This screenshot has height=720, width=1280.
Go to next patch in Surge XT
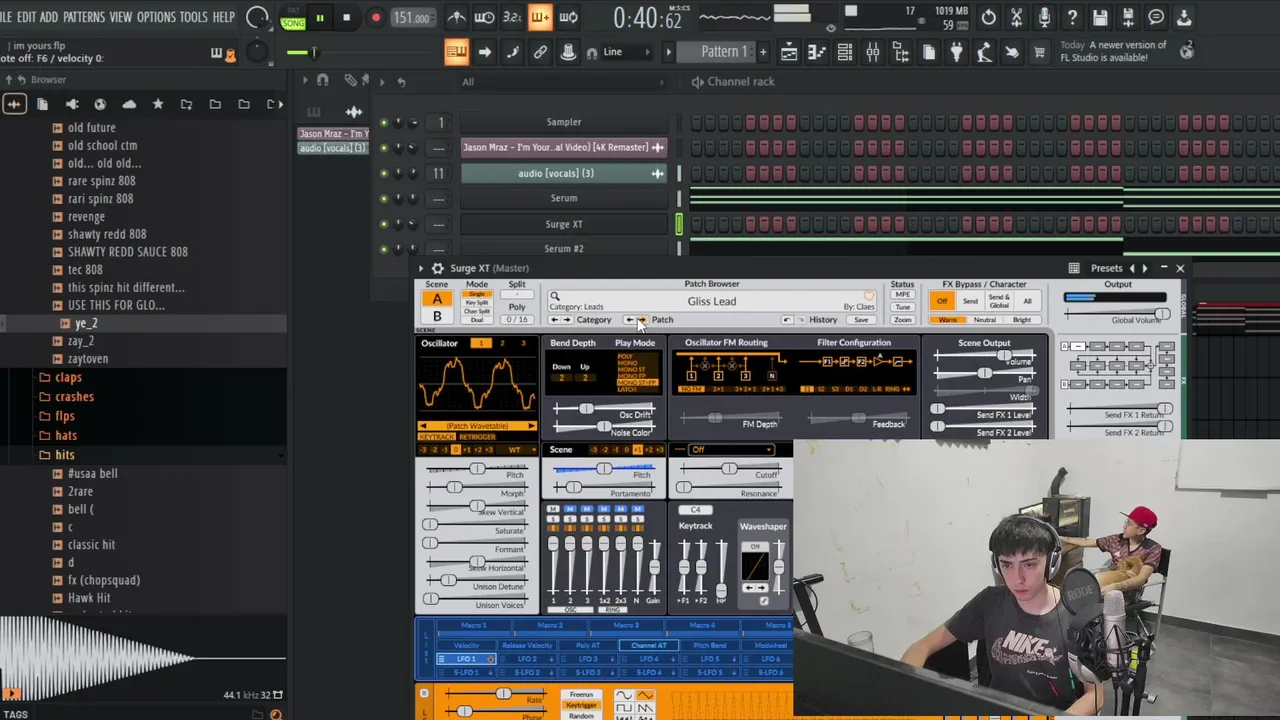point(641,320)
